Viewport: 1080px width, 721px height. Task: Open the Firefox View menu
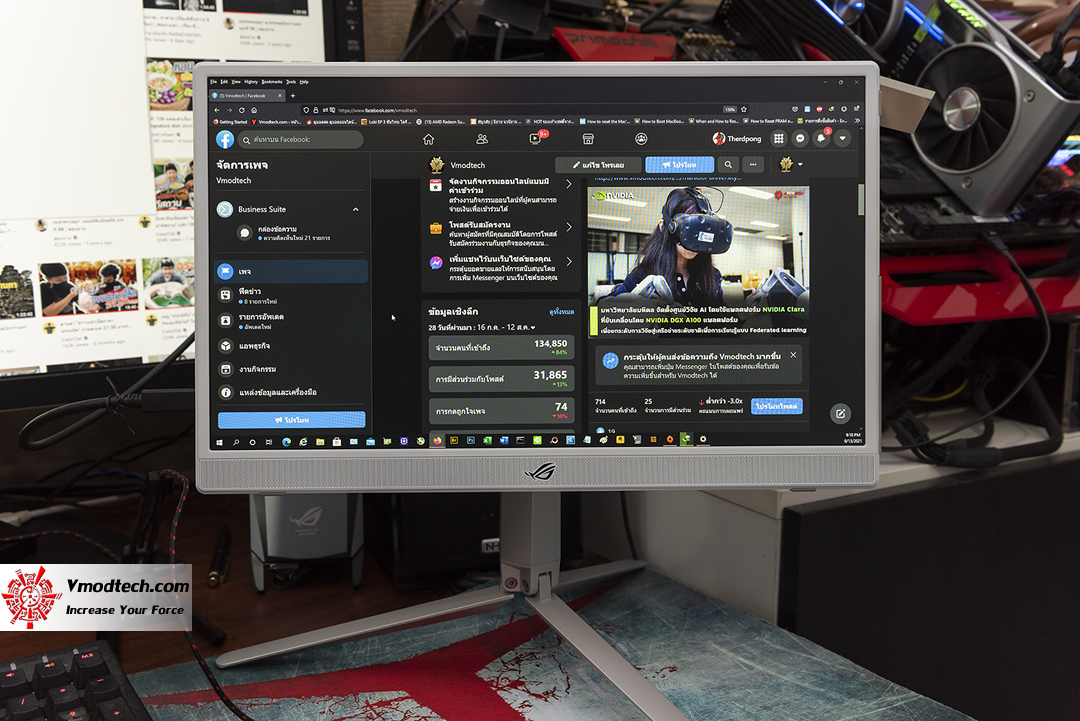[x=236, y=82]
